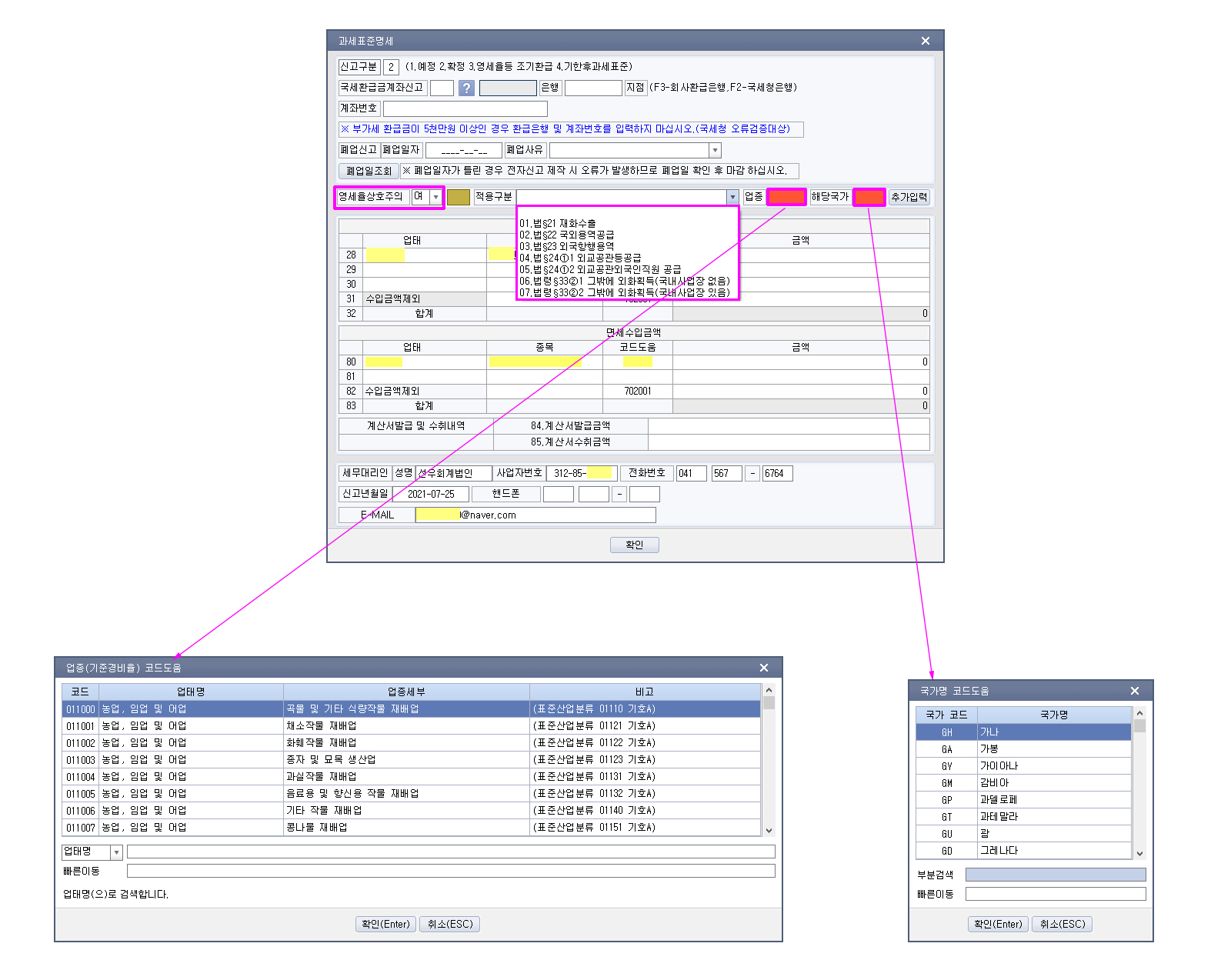The width and height of the screenshot is (1231, 980).
Task: Select country row GT 과테말라
Action: 1024,816
